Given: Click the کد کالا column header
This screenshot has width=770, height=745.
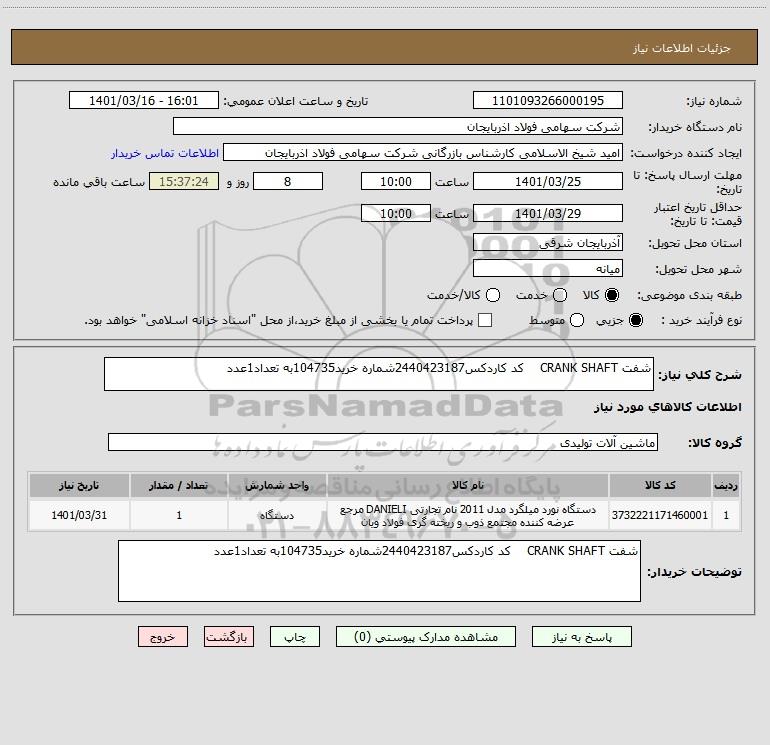Looking at the screenshot, I should (660, 485).
